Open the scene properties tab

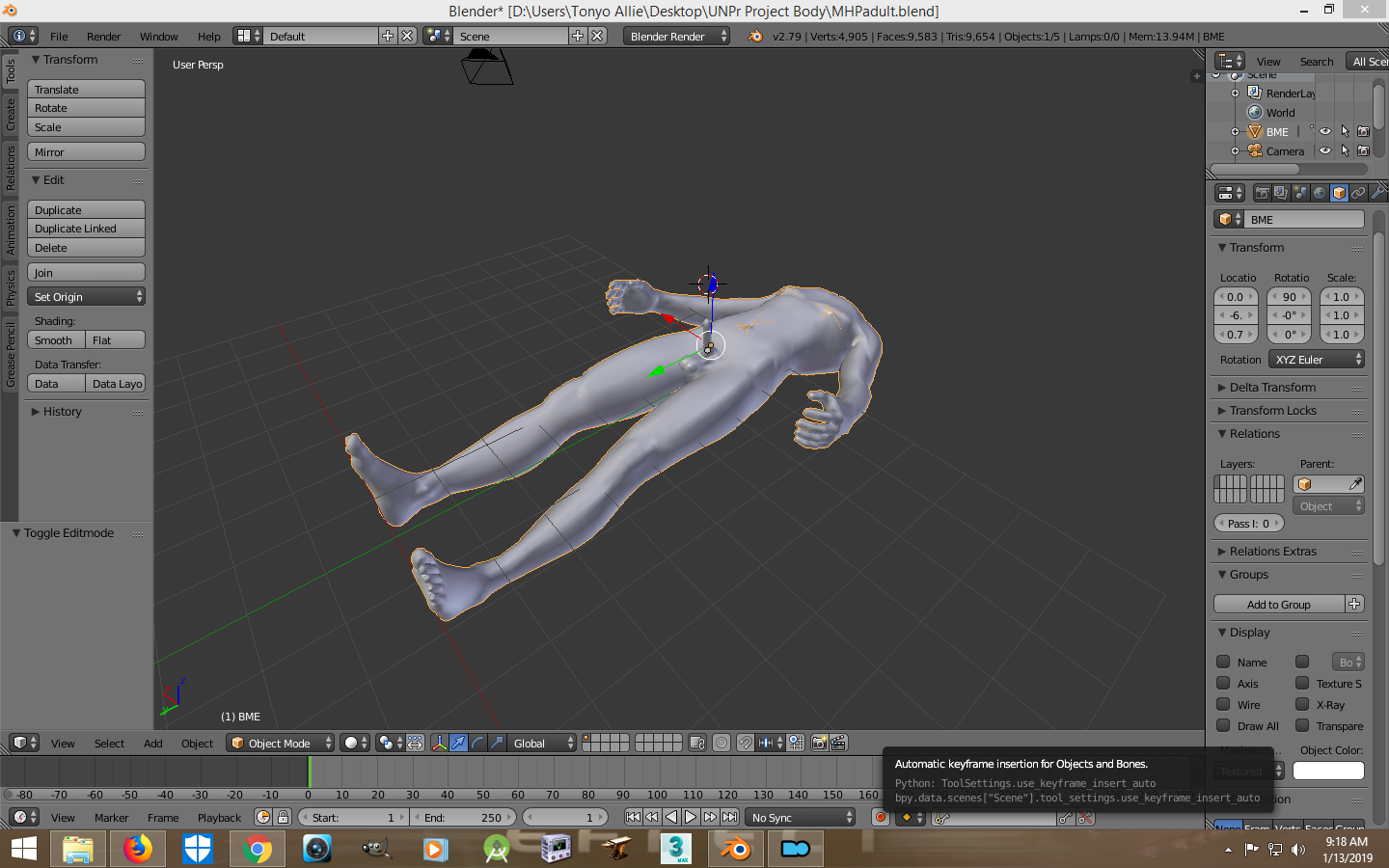tap(1300, 193)
